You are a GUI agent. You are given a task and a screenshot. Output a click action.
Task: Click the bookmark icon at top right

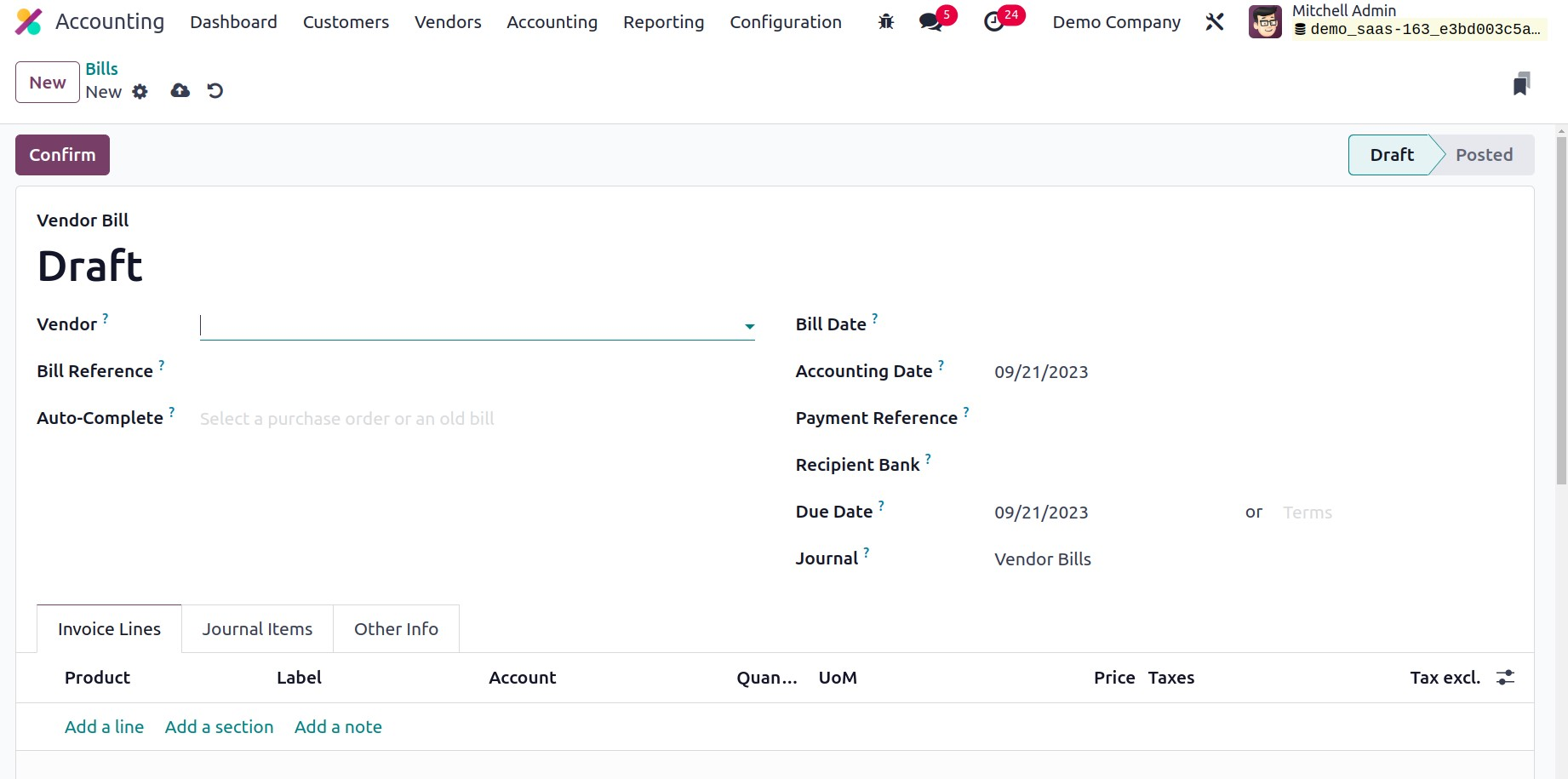pos(1521,83)
